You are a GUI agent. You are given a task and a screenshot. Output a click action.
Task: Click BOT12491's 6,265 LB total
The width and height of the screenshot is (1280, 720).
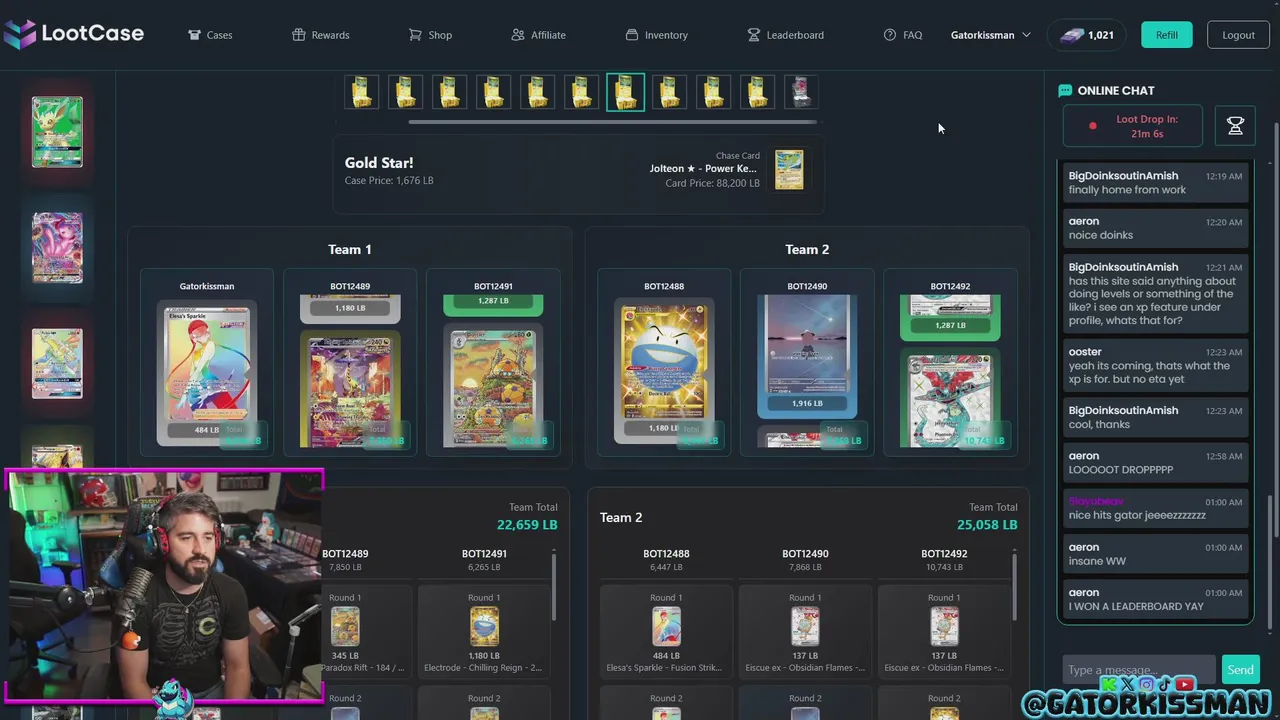[484, 567]
